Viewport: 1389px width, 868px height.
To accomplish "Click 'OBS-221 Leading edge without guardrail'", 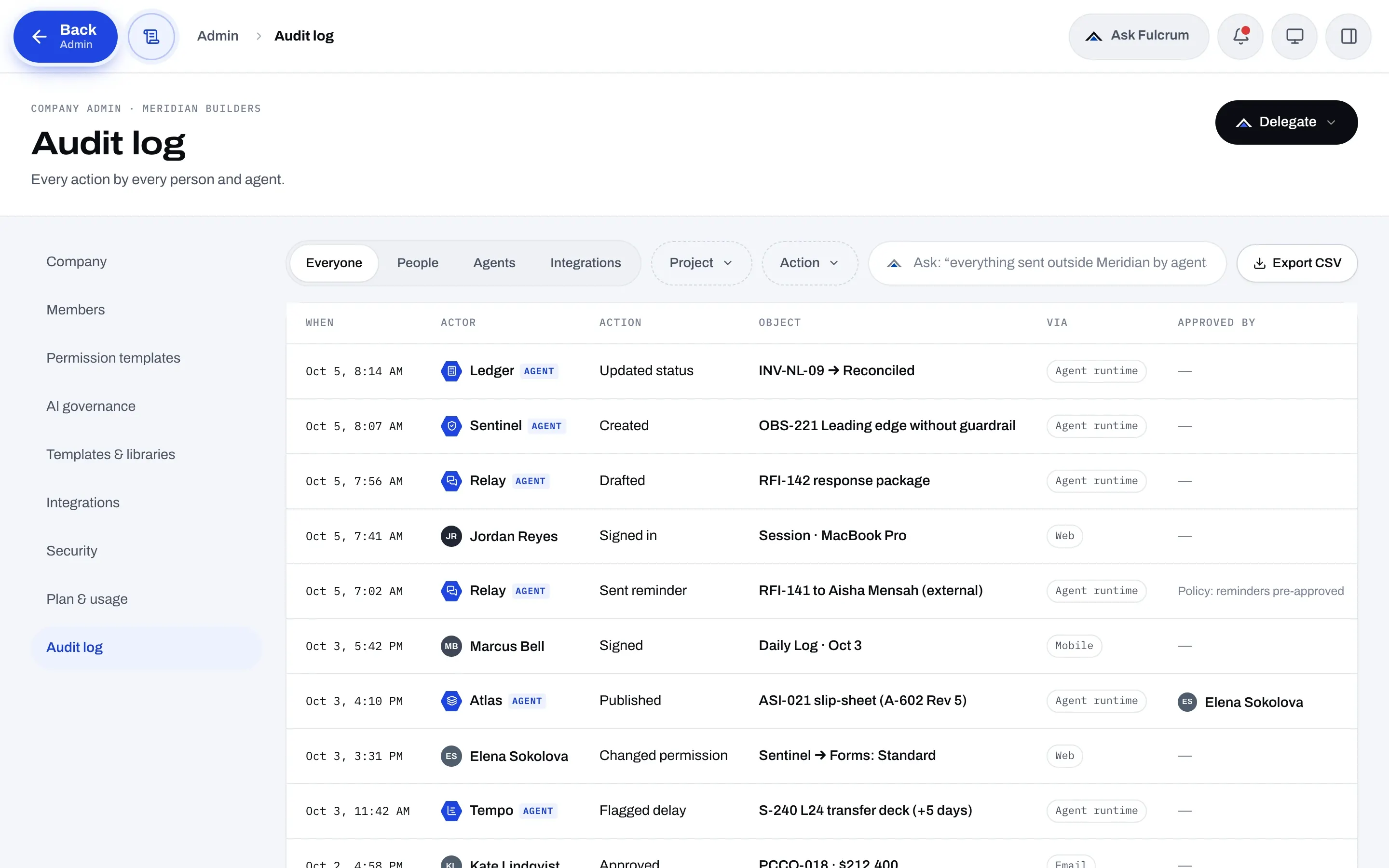I will [x=887, y=426].
